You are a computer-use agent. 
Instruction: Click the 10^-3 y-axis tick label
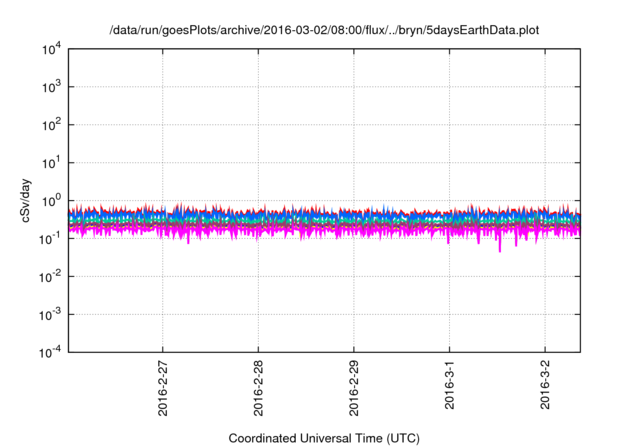click(x=50, y=315)
